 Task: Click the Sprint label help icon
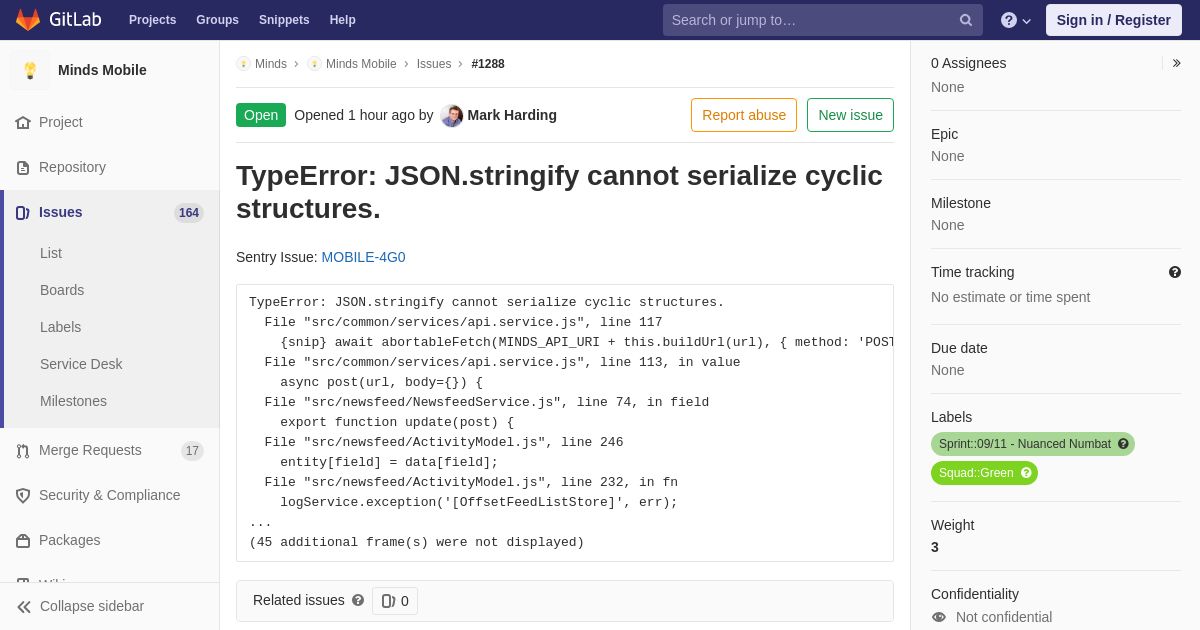1123,444
